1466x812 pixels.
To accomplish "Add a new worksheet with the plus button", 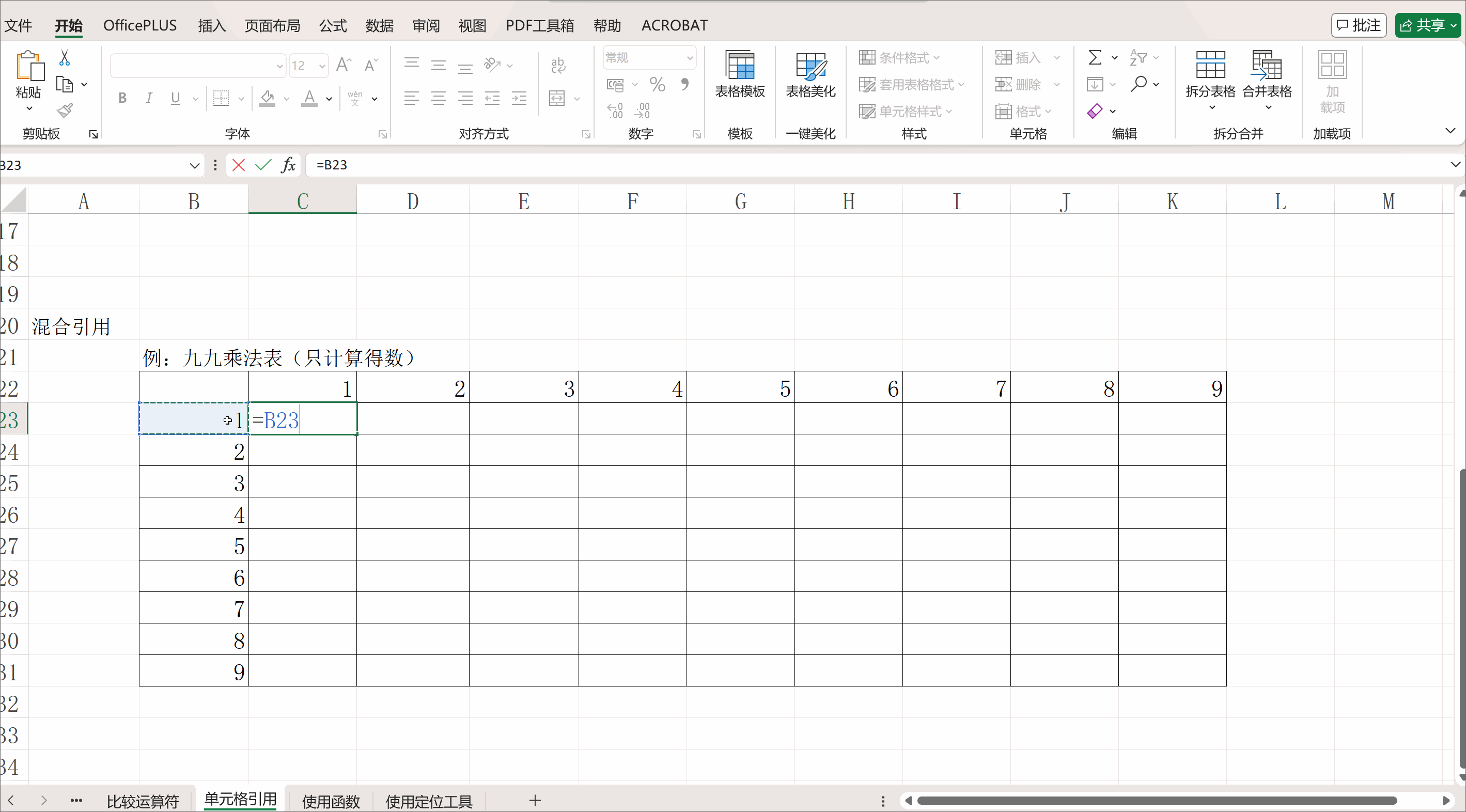I will pyautogui.click(x=535, y=800).
